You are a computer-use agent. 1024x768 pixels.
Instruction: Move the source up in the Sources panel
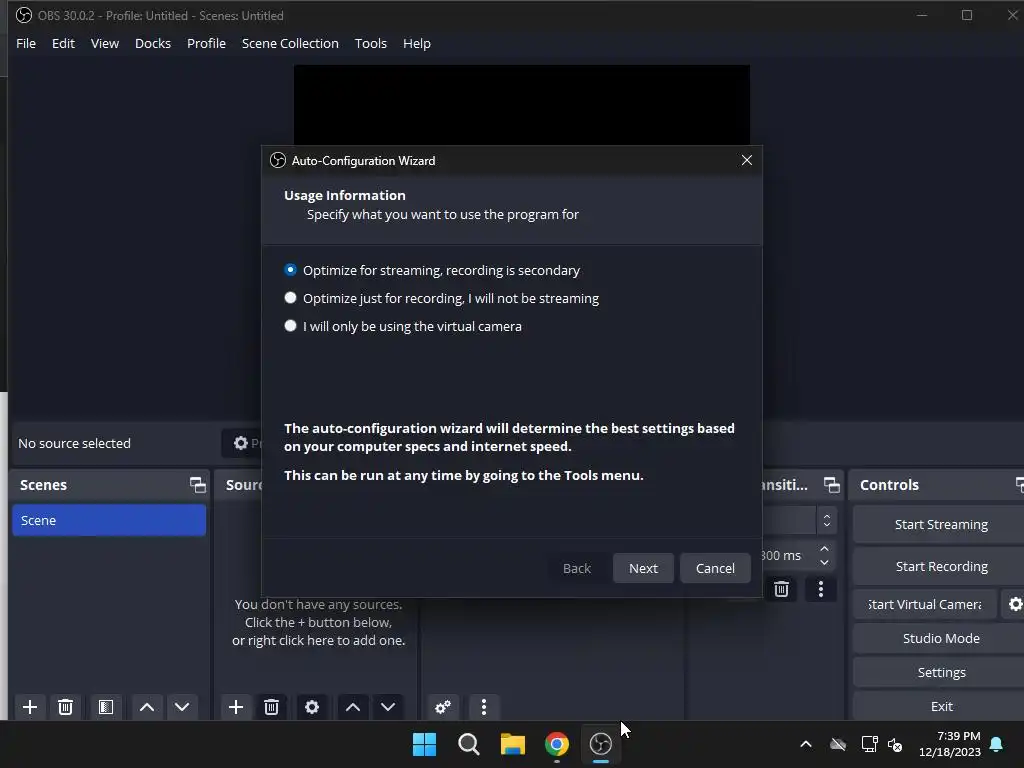(x=353, y=707)
